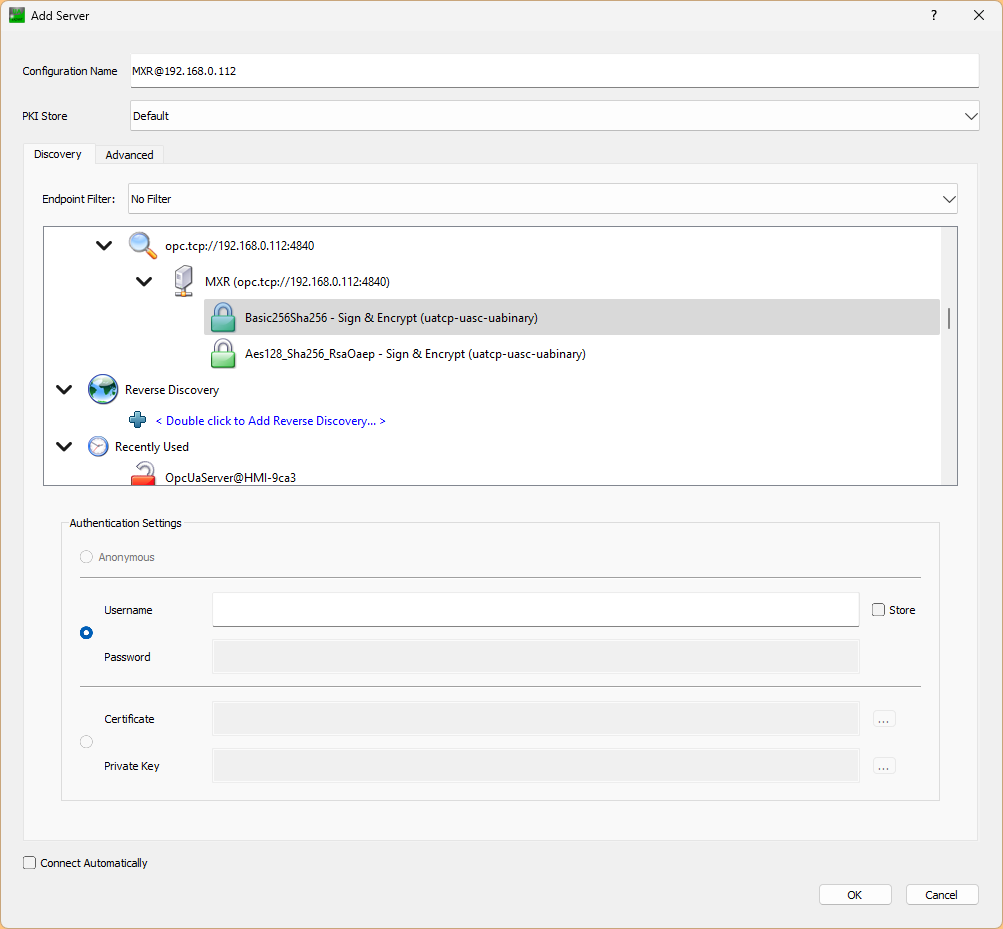Image resolution: width=1003 pixels, height=929 pixels.
Task: Switch to the Discovery tab
Action: [58, 154]
